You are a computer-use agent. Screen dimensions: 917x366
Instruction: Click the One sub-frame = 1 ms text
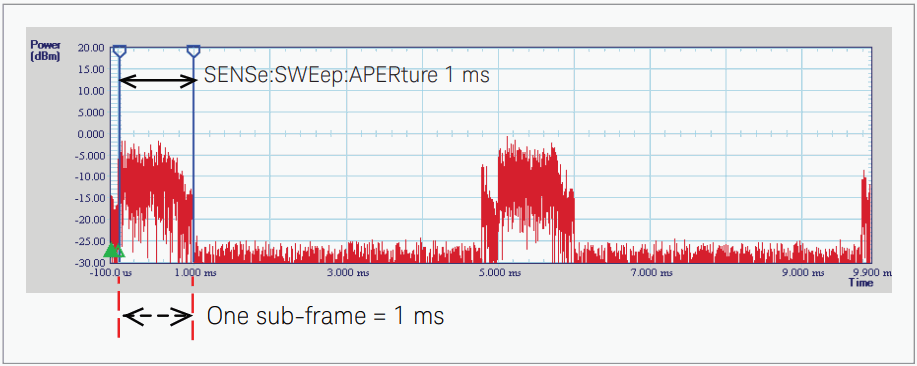[x=326, y=316]
